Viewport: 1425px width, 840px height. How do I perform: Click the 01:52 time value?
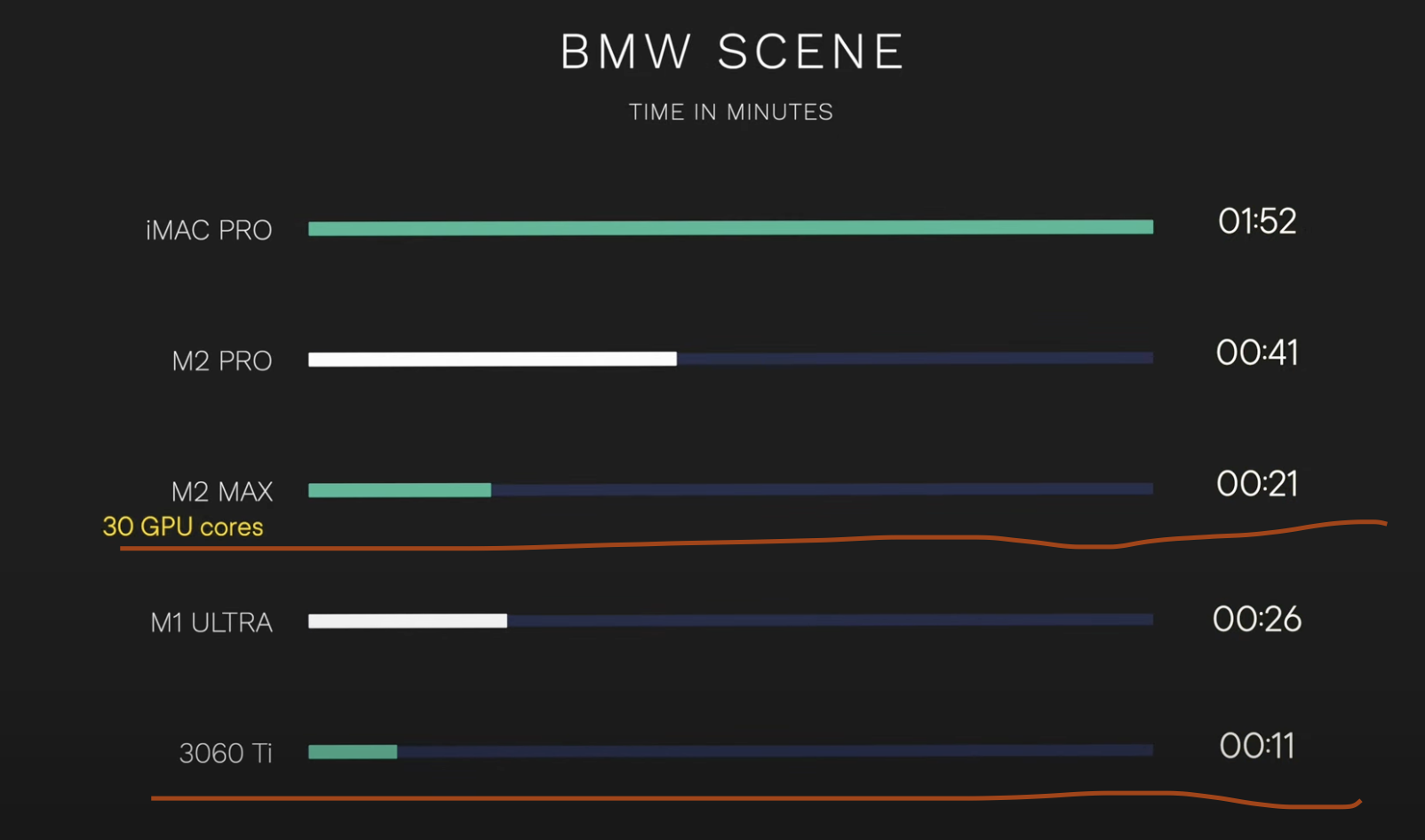[x=1257, y=221]
